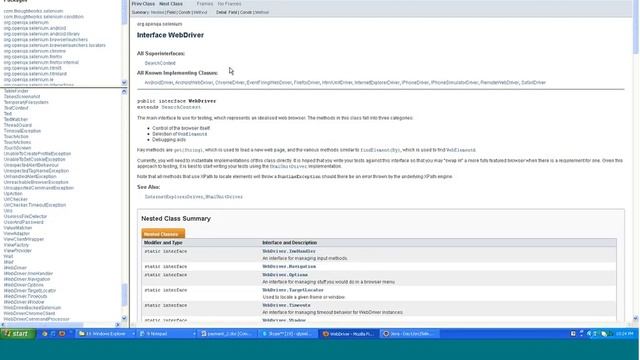
Task: Click the class list frame scroll down arrow
Action: (124, 318)
